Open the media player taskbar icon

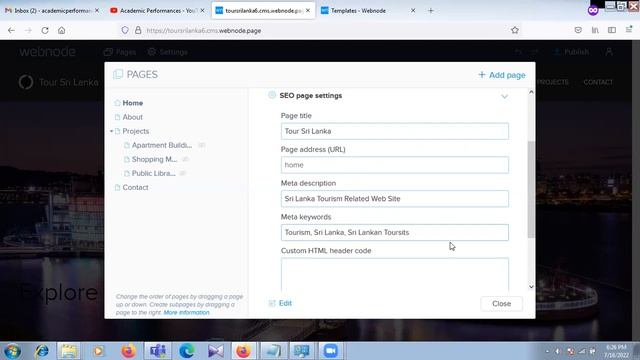[x=98, y=351]
